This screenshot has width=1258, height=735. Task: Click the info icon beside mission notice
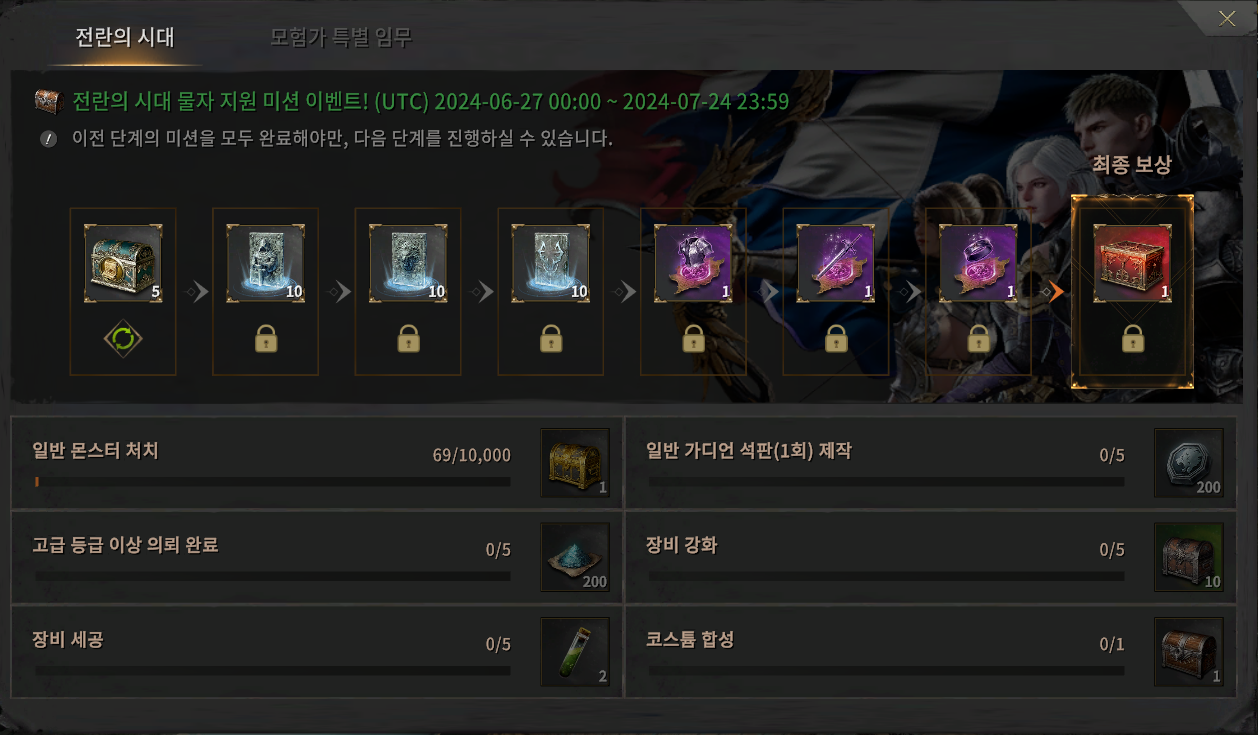click(49, 139)
